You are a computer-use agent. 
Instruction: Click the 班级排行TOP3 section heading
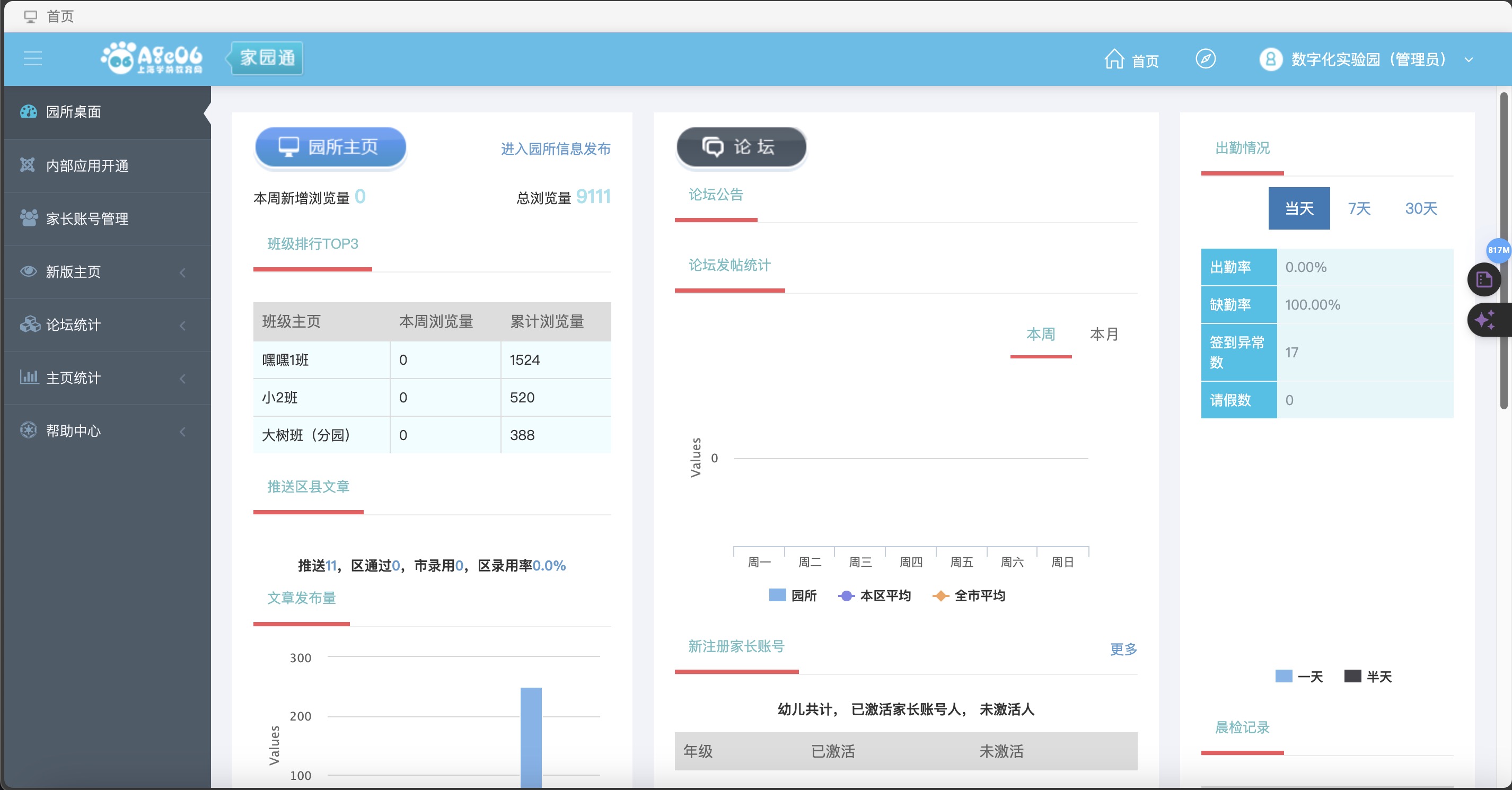pos(312,243)
